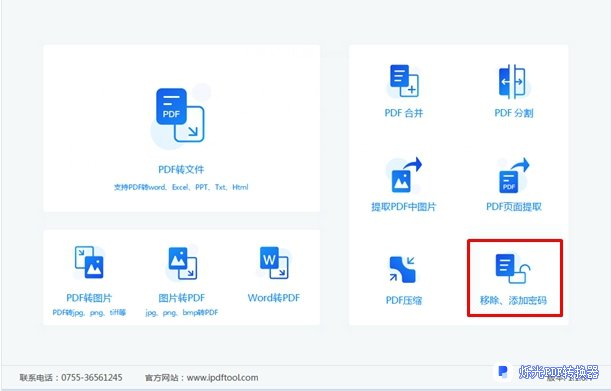
Task: Click the PDF页面提取 label
Action: point(514,207)
